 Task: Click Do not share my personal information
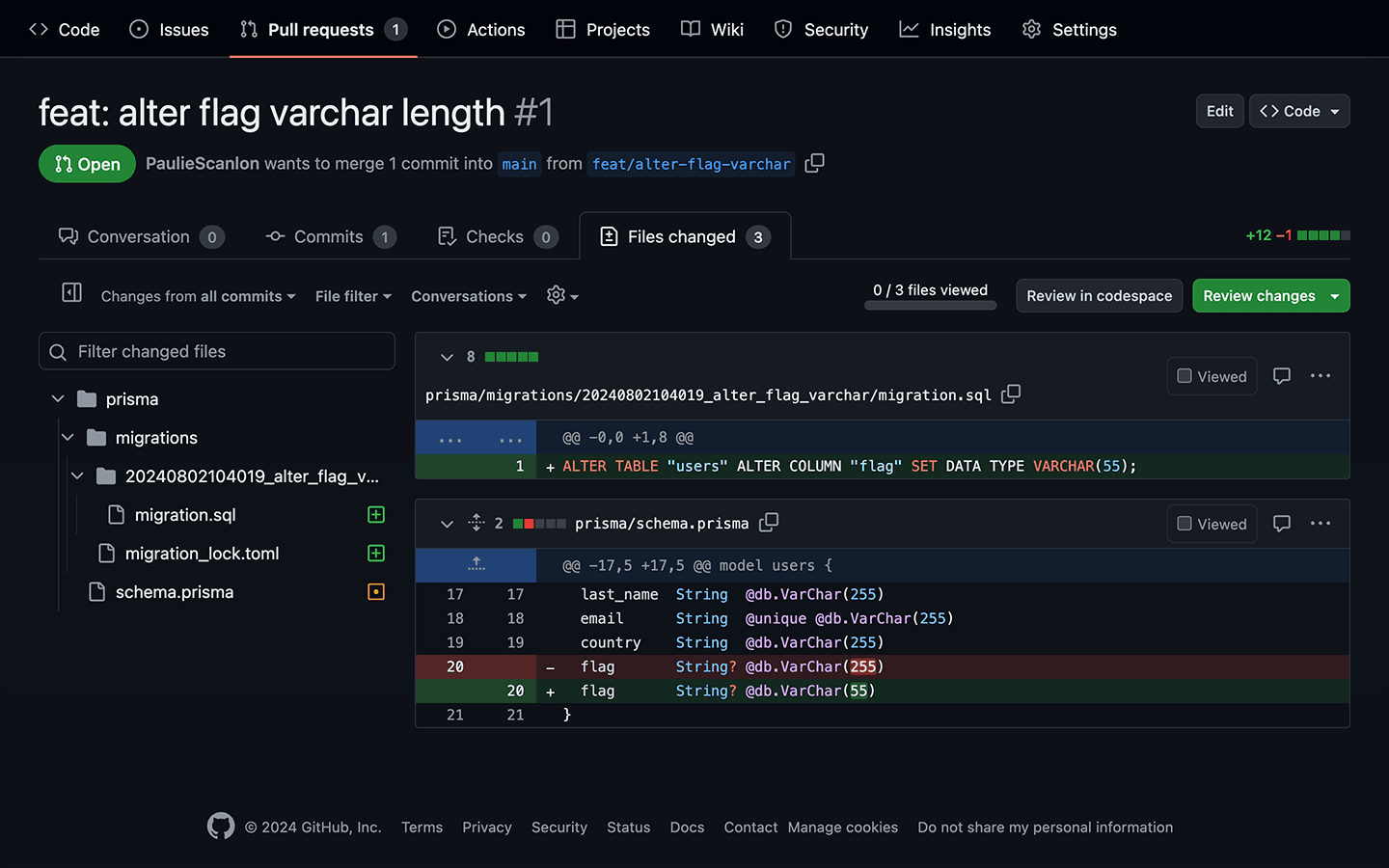coord(1045,827)
